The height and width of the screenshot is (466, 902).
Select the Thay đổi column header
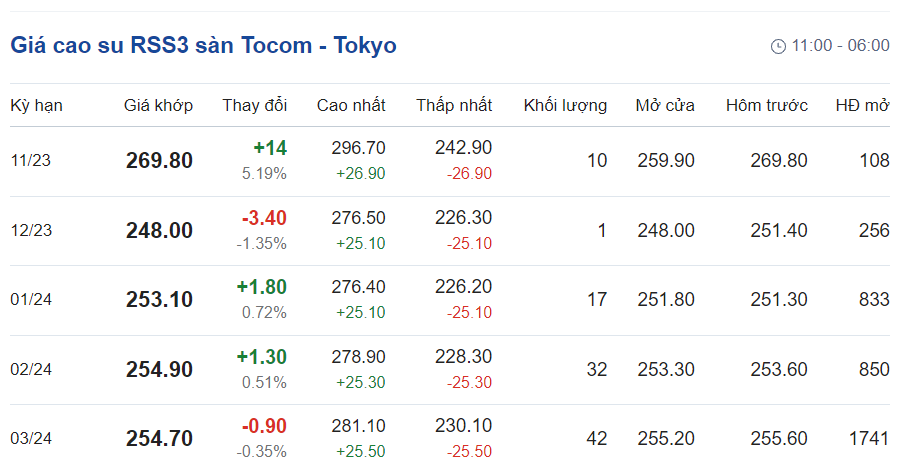click(254, 105)
